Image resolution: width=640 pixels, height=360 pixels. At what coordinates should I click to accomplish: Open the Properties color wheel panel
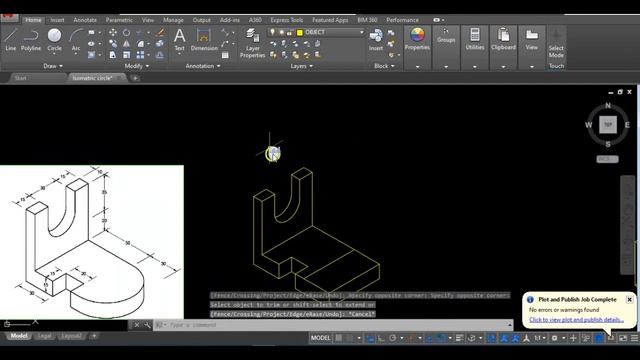coord(417,39)
